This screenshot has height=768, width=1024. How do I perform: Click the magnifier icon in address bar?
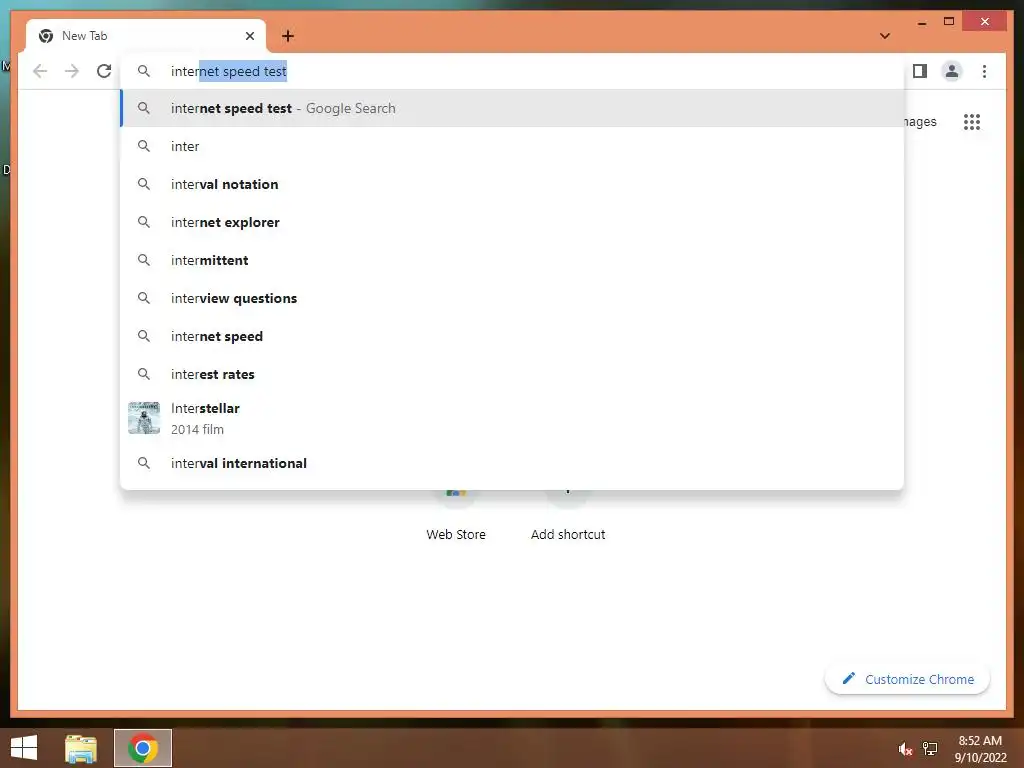144,71
